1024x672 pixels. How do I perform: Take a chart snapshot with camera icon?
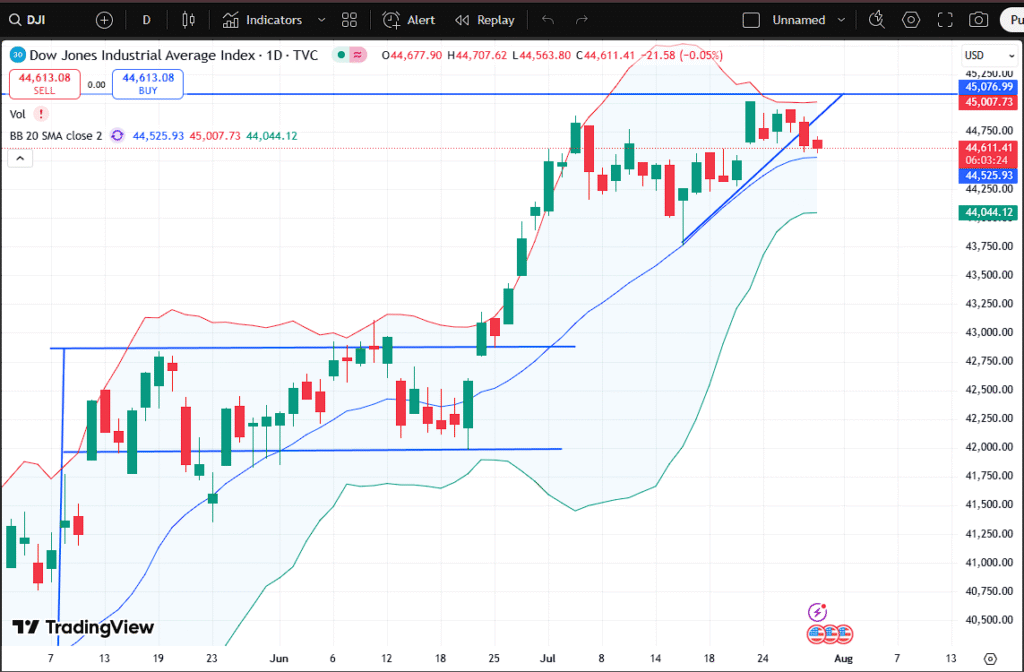coord(978,20)
